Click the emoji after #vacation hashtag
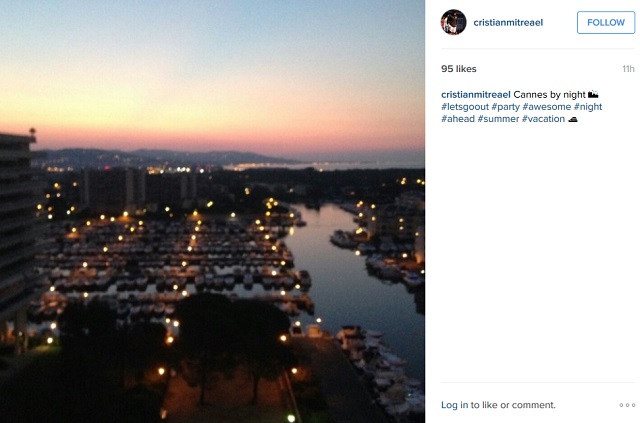The height and width of the screenshot is (423, 640). coord(573,119)
